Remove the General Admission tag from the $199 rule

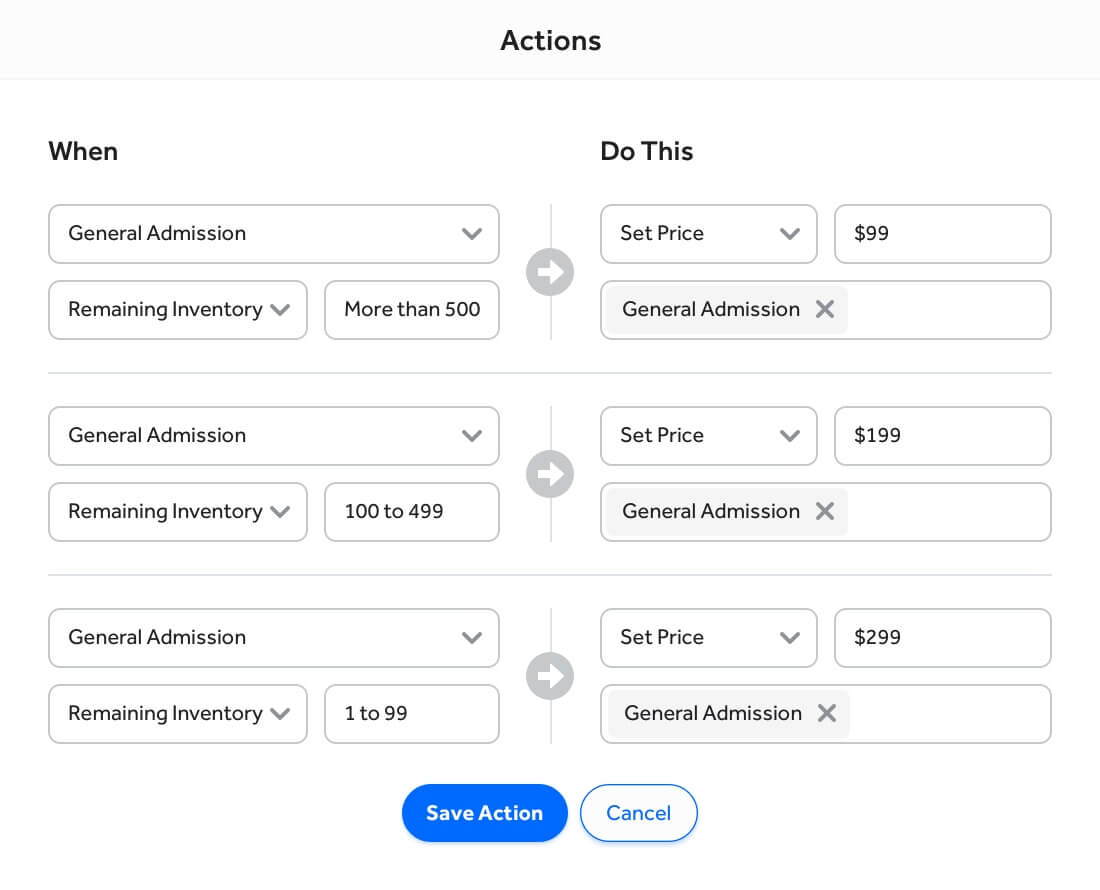824,511
